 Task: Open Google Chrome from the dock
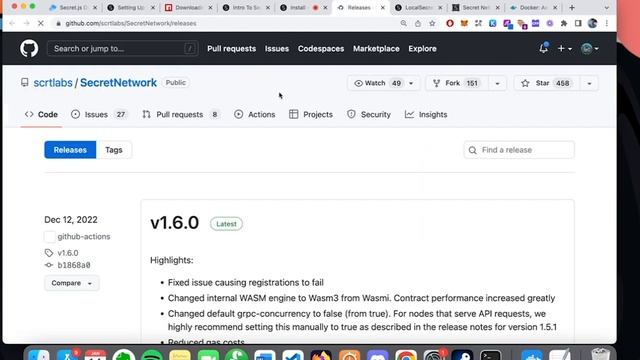[x=406, y=356]
